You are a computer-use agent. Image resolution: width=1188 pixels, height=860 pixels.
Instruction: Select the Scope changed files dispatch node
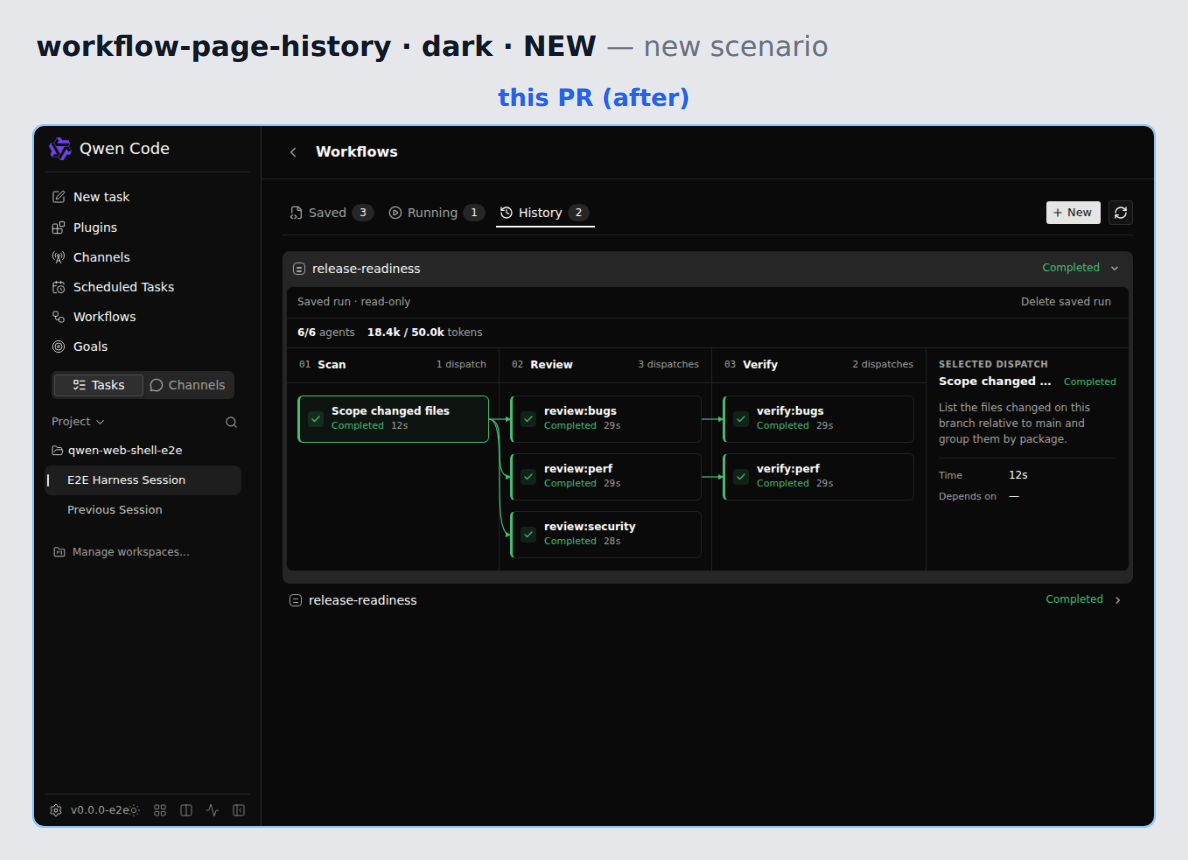click(393, 419)
